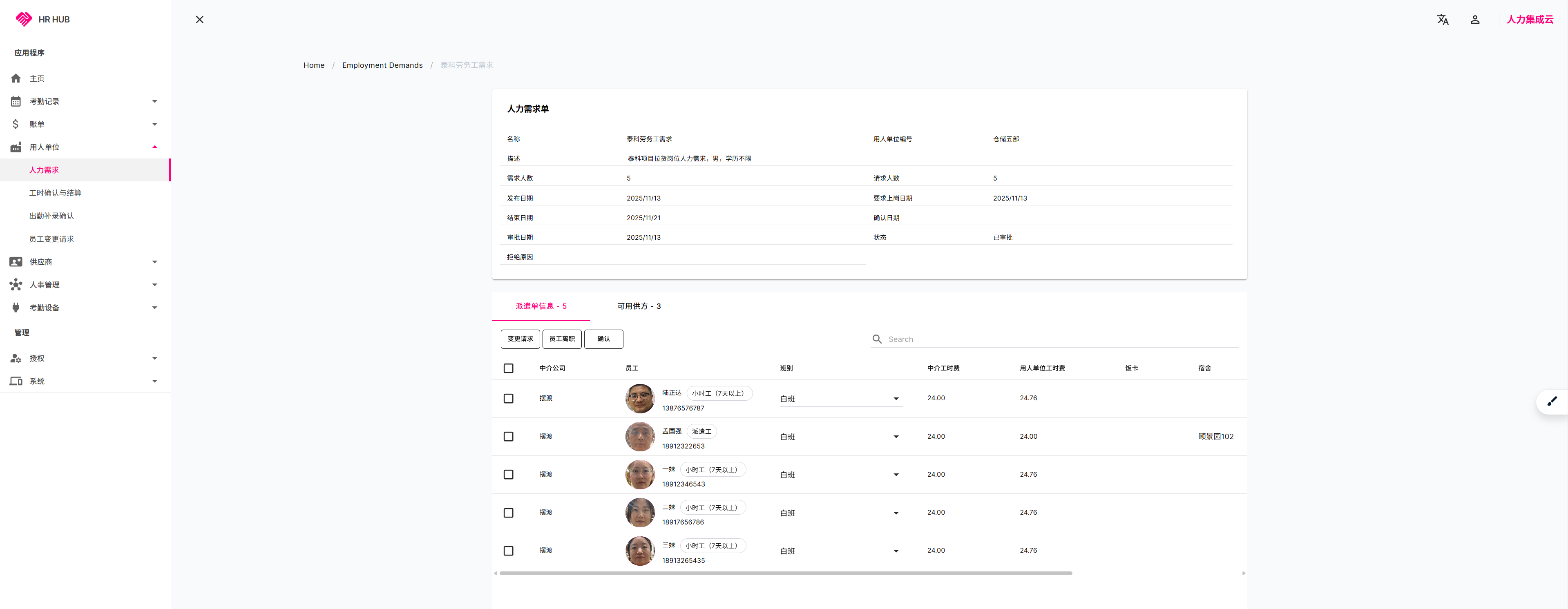Viewport: 1568px width, 609px height.
Task: Toggle the select-all header checkbox
Action: tap(508, 368)
